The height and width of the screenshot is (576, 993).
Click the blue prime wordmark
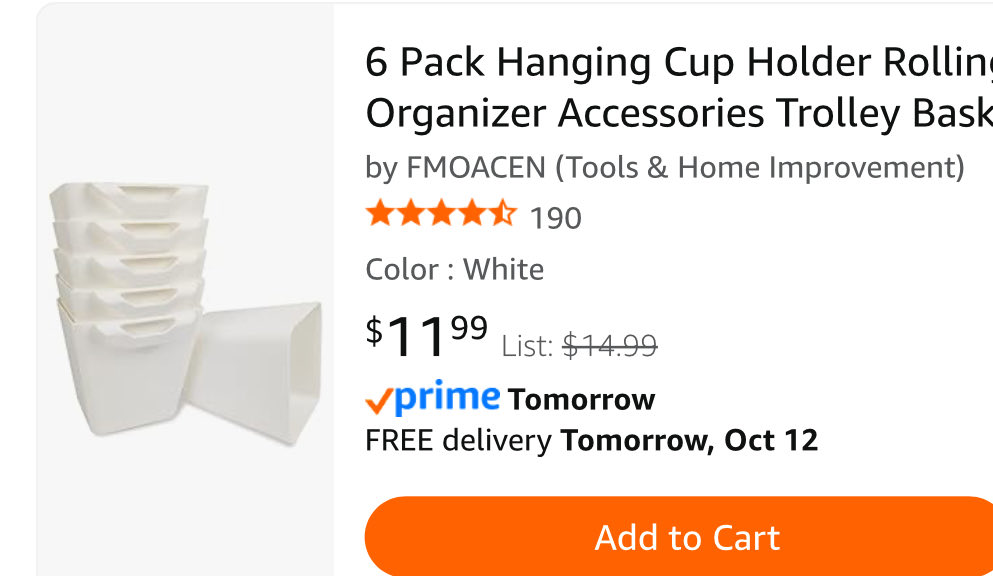pos(447,399)
